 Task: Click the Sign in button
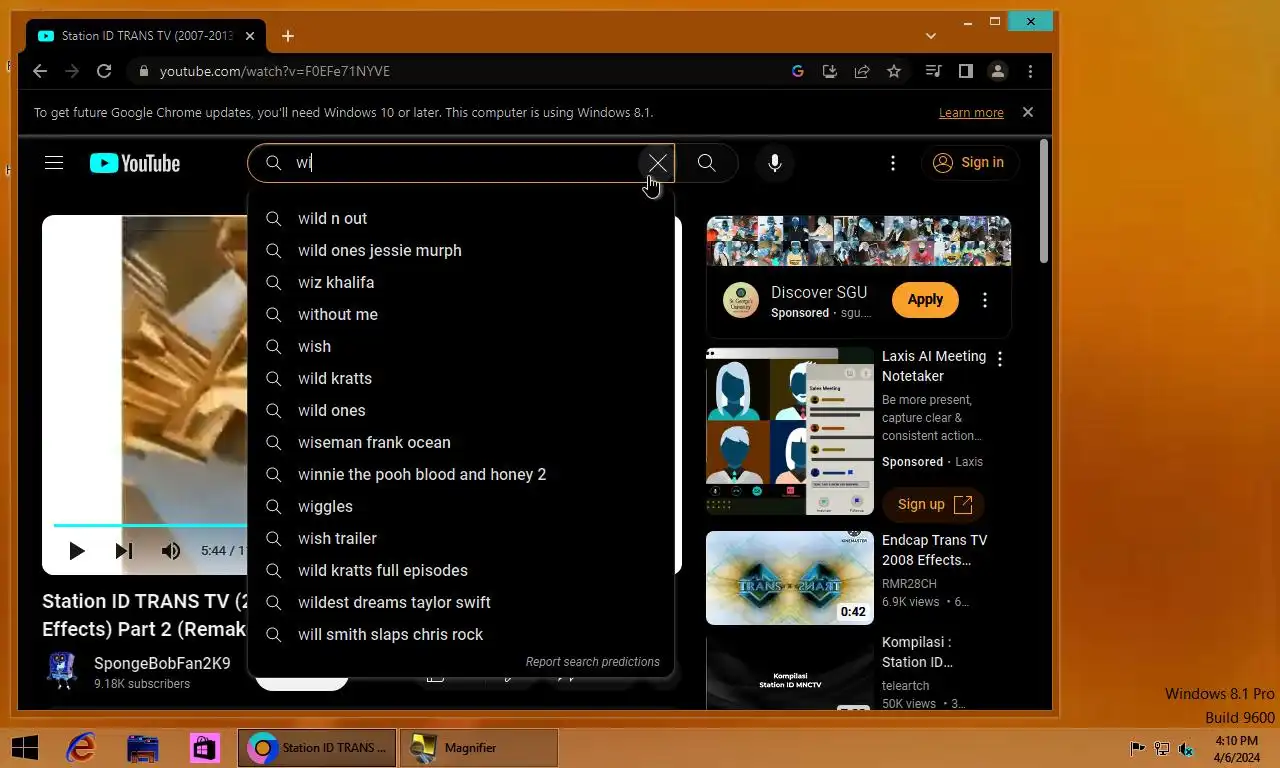(x=969, y=163)
